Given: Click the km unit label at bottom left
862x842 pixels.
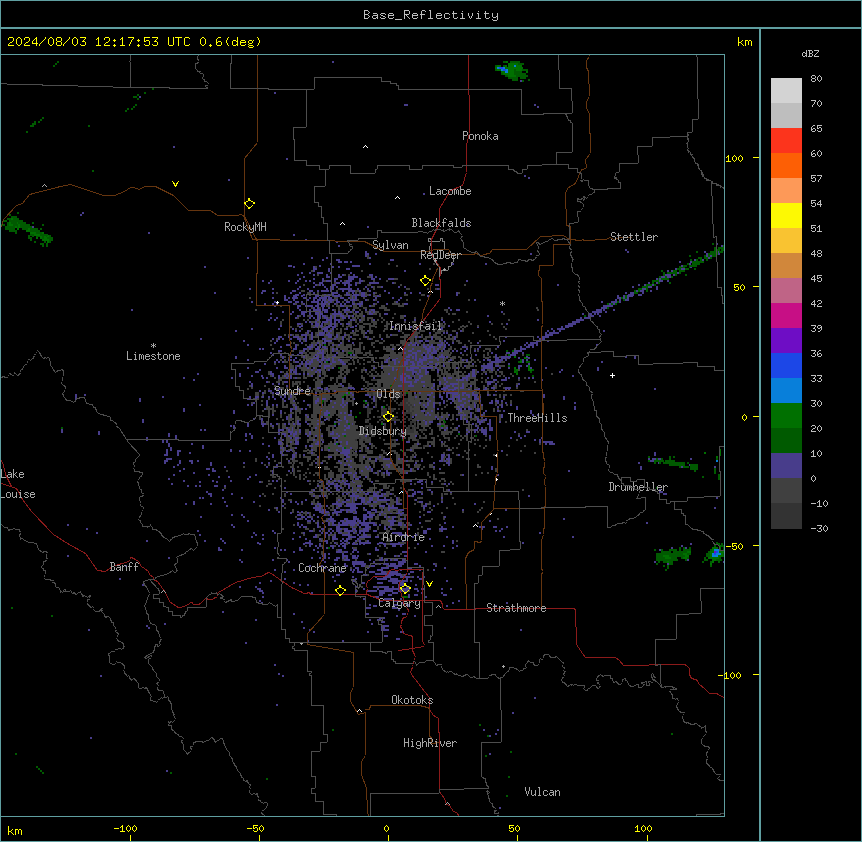Looking at the screenshot, I should tap(15, 830).
